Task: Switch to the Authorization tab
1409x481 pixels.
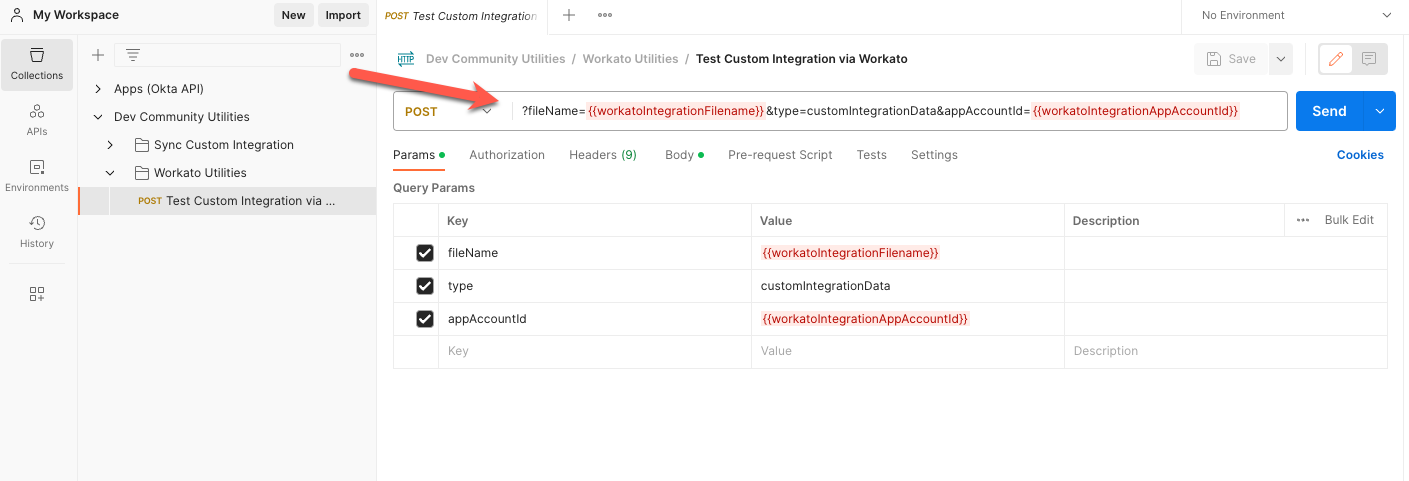Action: pyautogui.click(x=507, y=155)
